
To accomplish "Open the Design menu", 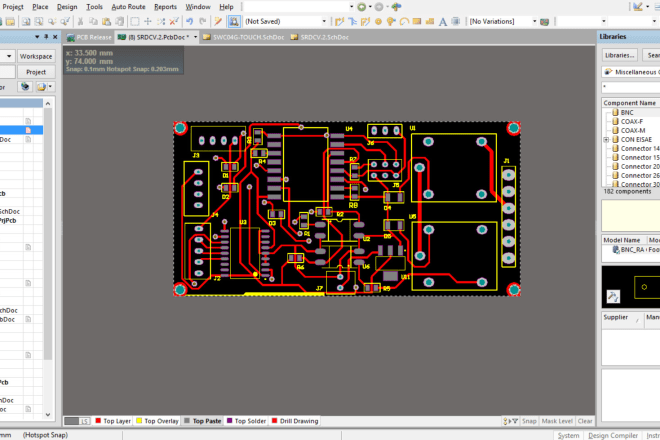I will tap(67, 7).
